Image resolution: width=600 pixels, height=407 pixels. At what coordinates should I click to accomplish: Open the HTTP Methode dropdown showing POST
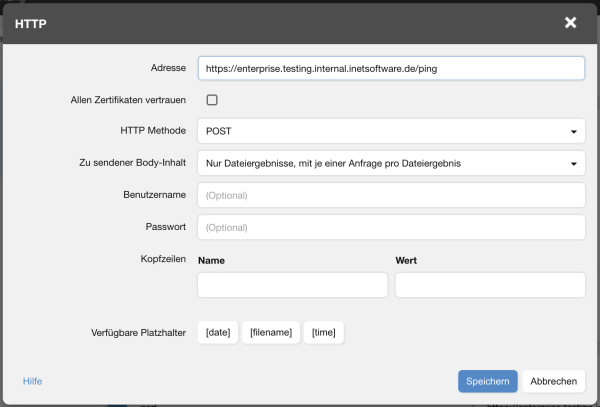(390, 131)
